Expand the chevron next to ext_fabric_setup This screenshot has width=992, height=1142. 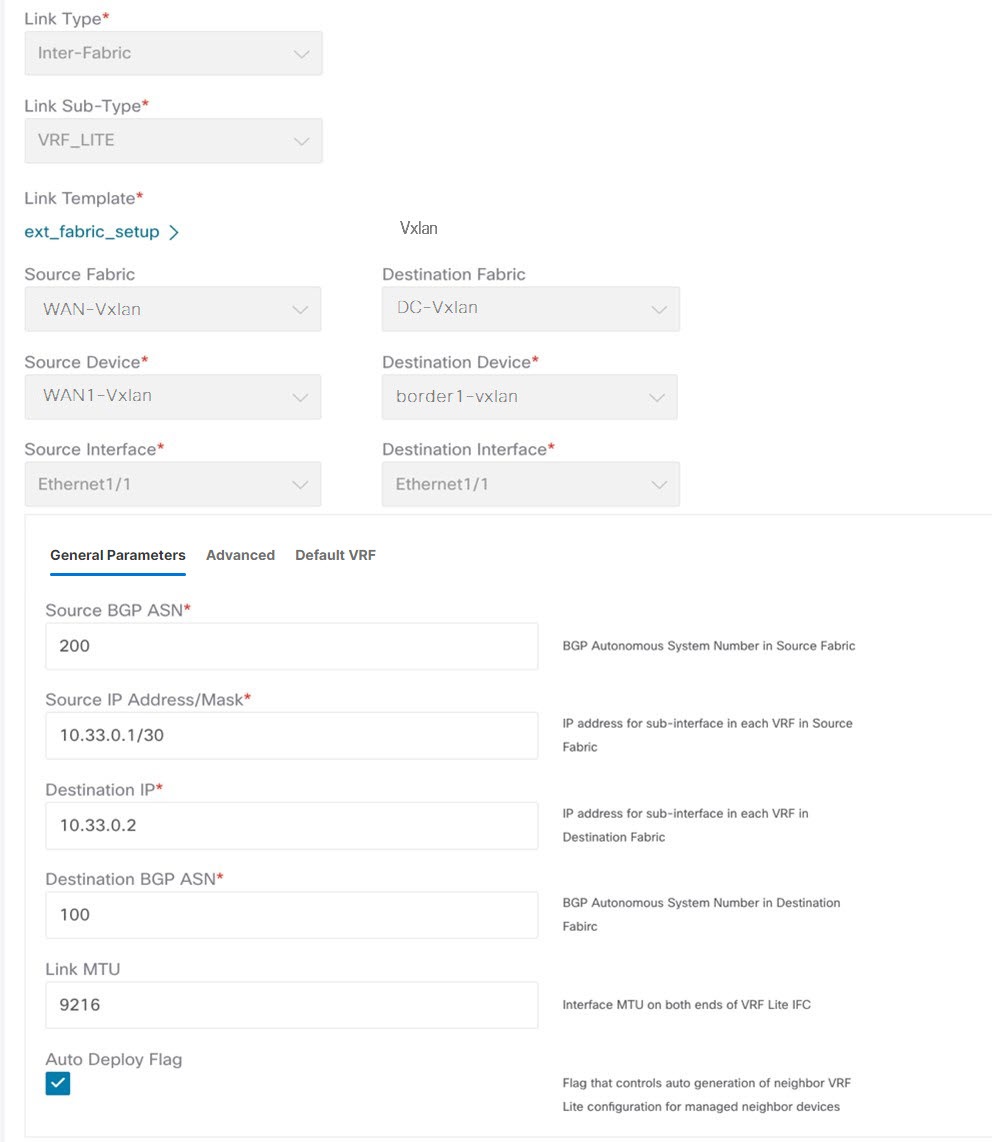coord(176,231)
